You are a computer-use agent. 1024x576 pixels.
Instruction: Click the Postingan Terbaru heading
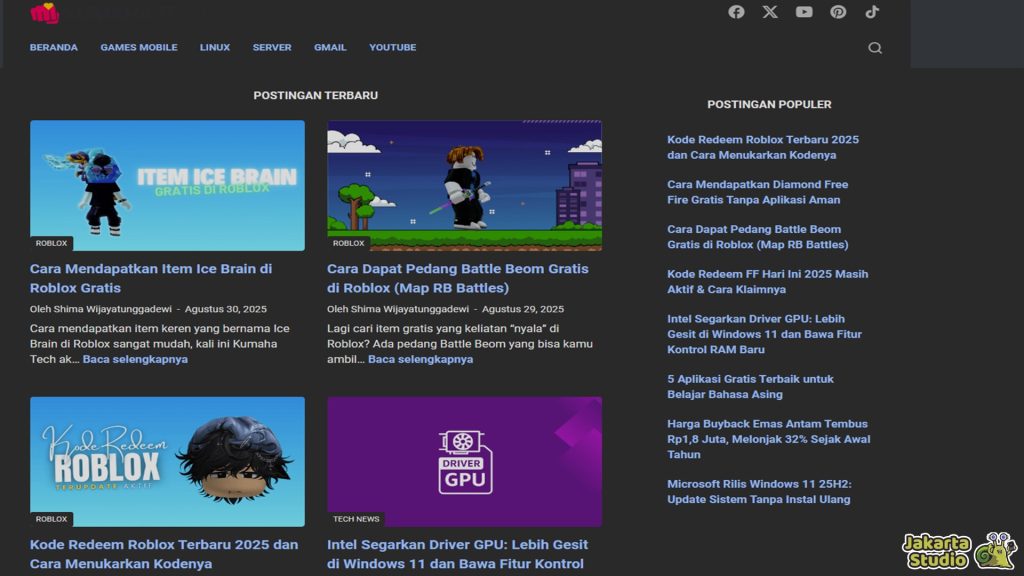[x=315, y=95]
